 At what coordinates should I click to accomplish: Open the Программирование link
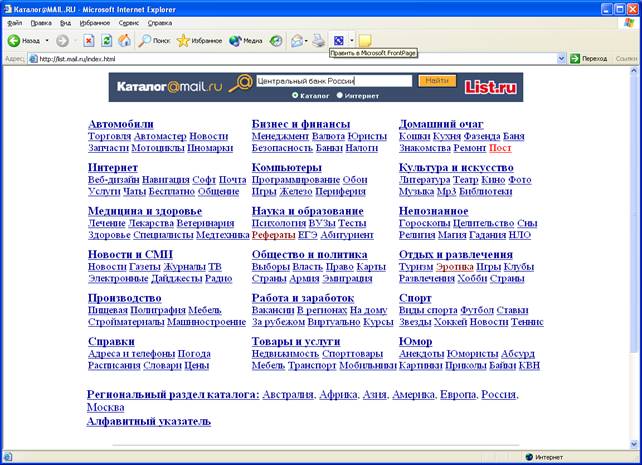tap(296, 180)
